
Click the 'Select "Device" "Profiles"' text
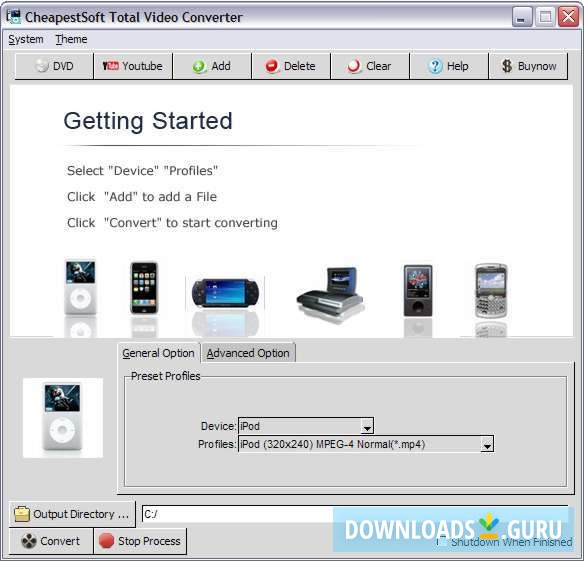142,171
